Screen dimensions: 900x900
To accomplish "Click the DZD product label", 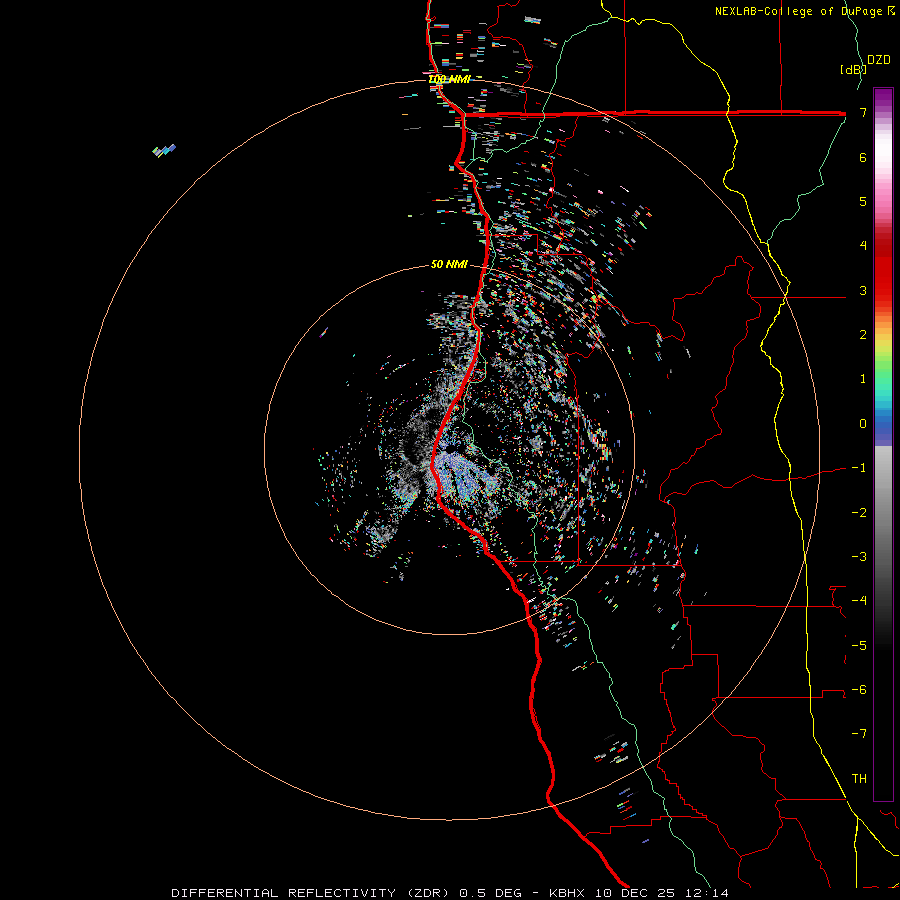I will (879, 60).
